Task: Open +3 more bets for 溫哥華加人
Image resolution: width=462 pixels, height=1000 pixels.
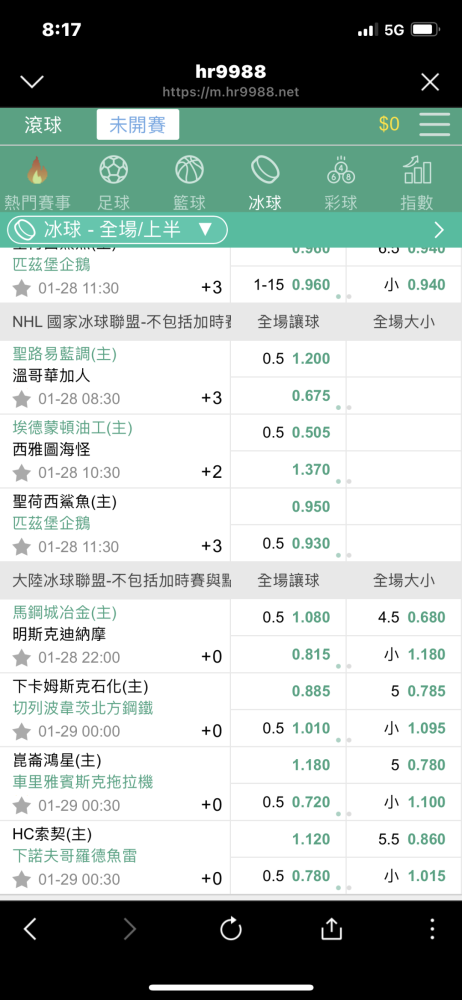Action: point(212,399)
